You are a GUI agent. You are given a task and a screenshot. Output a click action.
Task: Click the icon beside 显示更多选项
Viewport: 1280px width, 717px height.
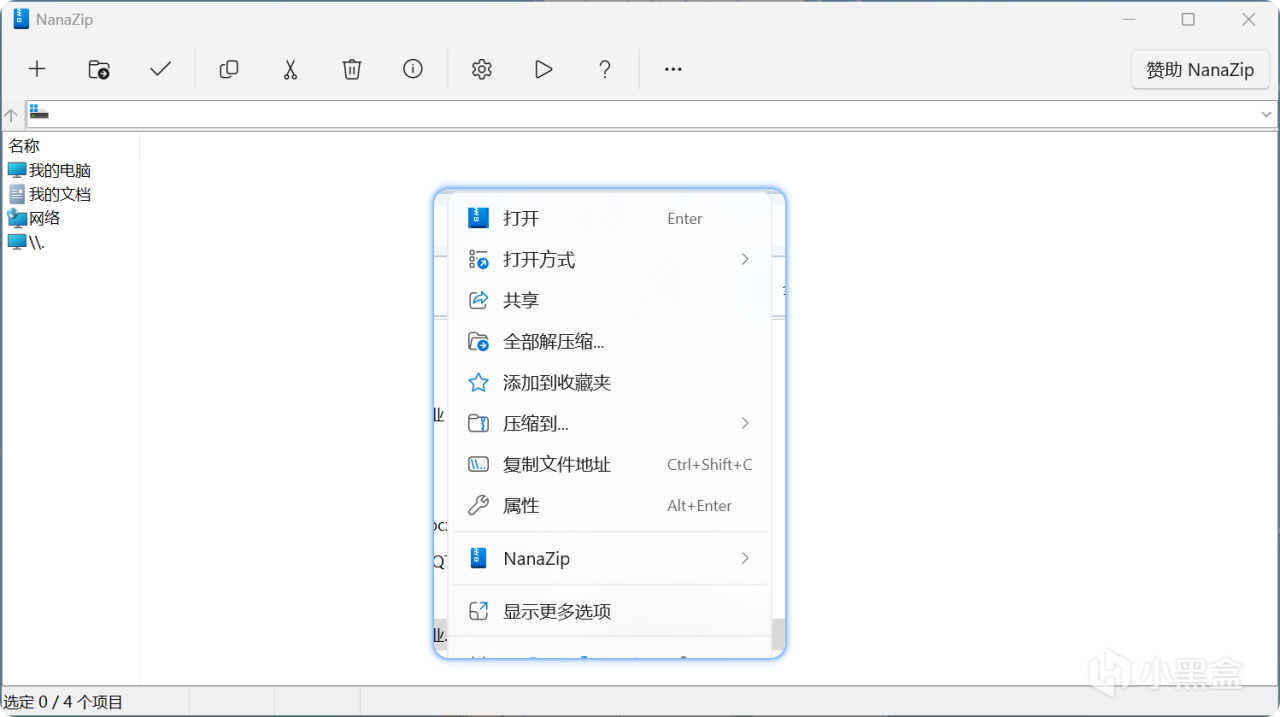pos(479,611)
